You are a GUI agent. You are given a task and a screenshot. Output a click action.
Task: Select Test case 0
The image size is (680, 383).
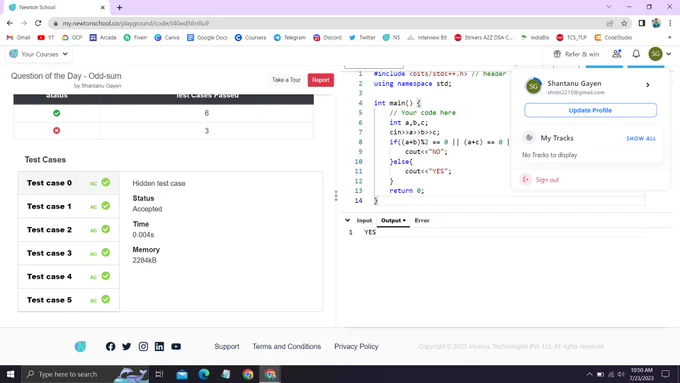click(x=69, y=183)
